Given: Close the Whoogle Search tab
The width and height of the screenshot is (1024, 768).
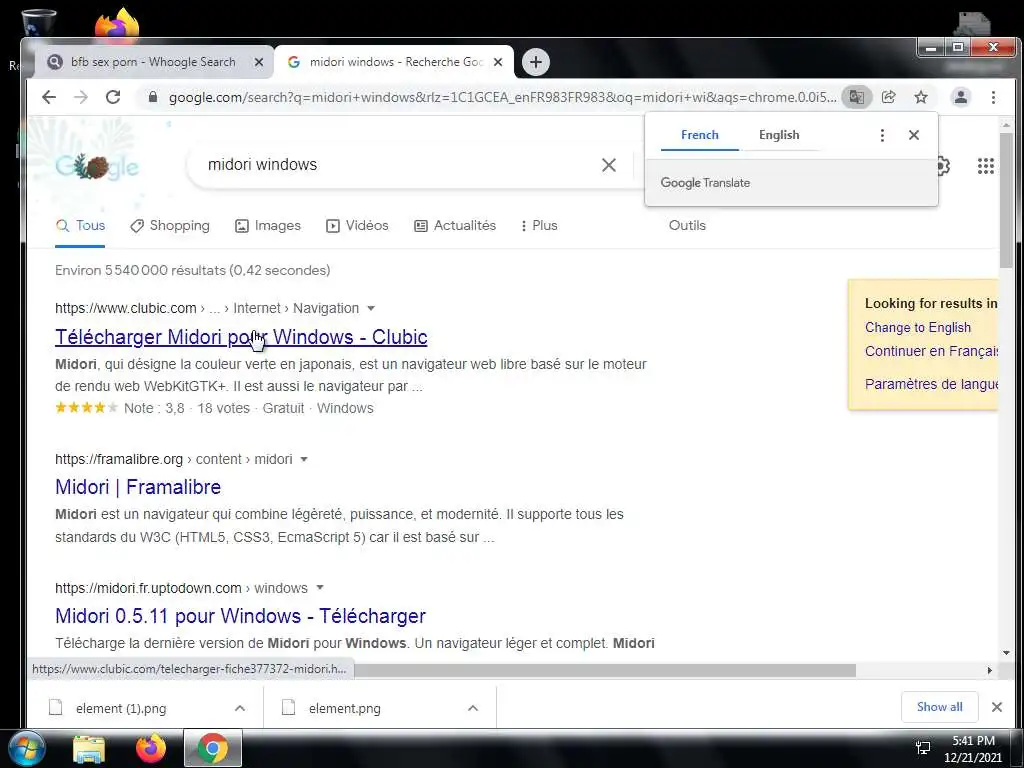Looking at the screenshot, I should tap(259, 62).
